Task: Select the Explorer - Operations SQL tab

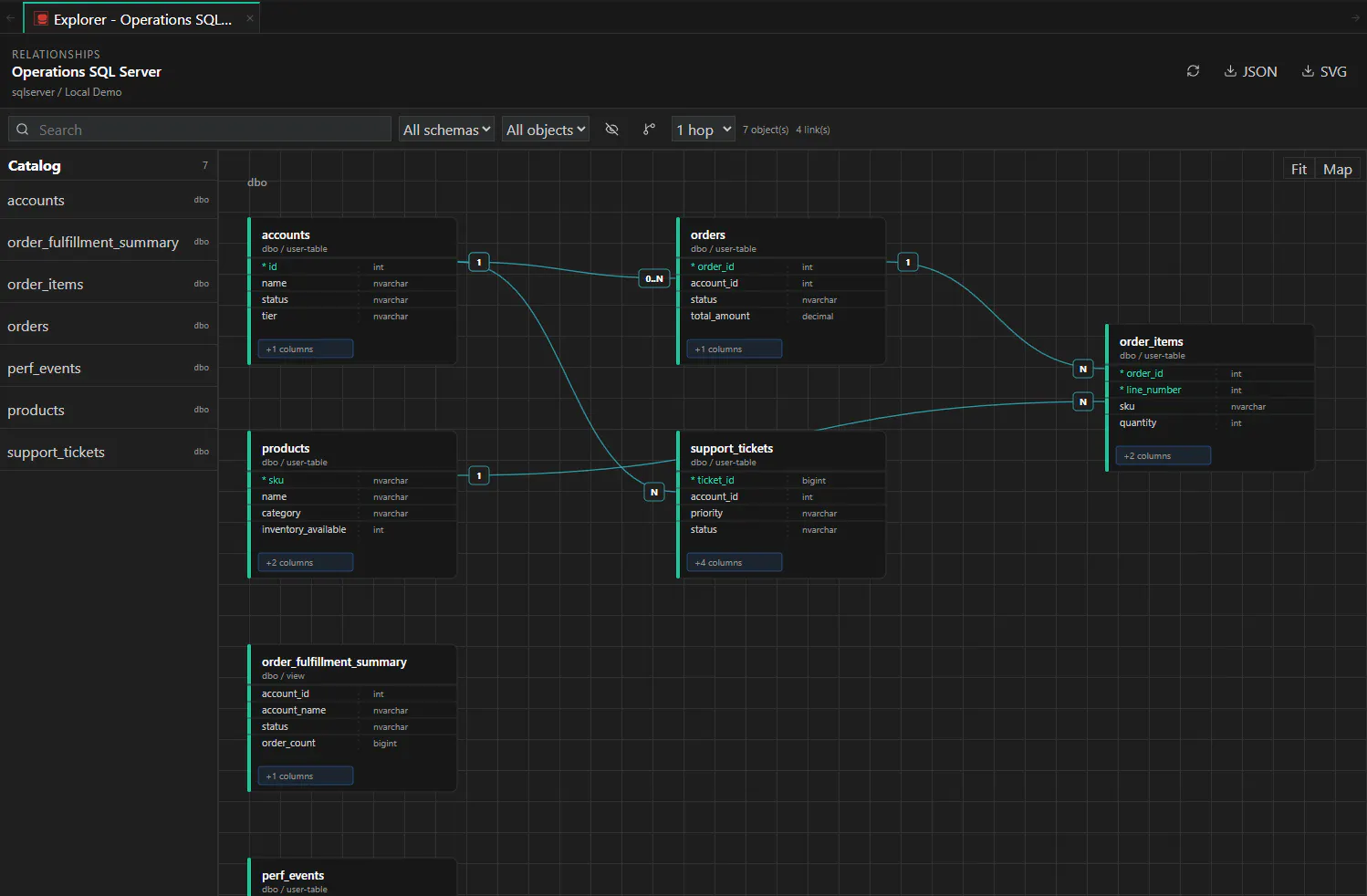Action: [x=142, y=19]
